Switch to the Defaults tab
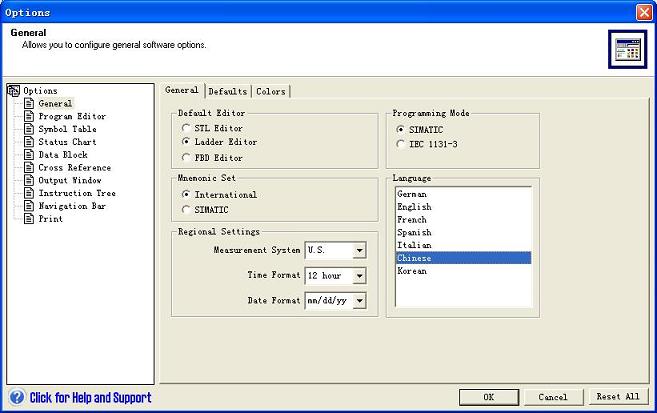This screenshot has height=413, width=657. tap(227, 92)
